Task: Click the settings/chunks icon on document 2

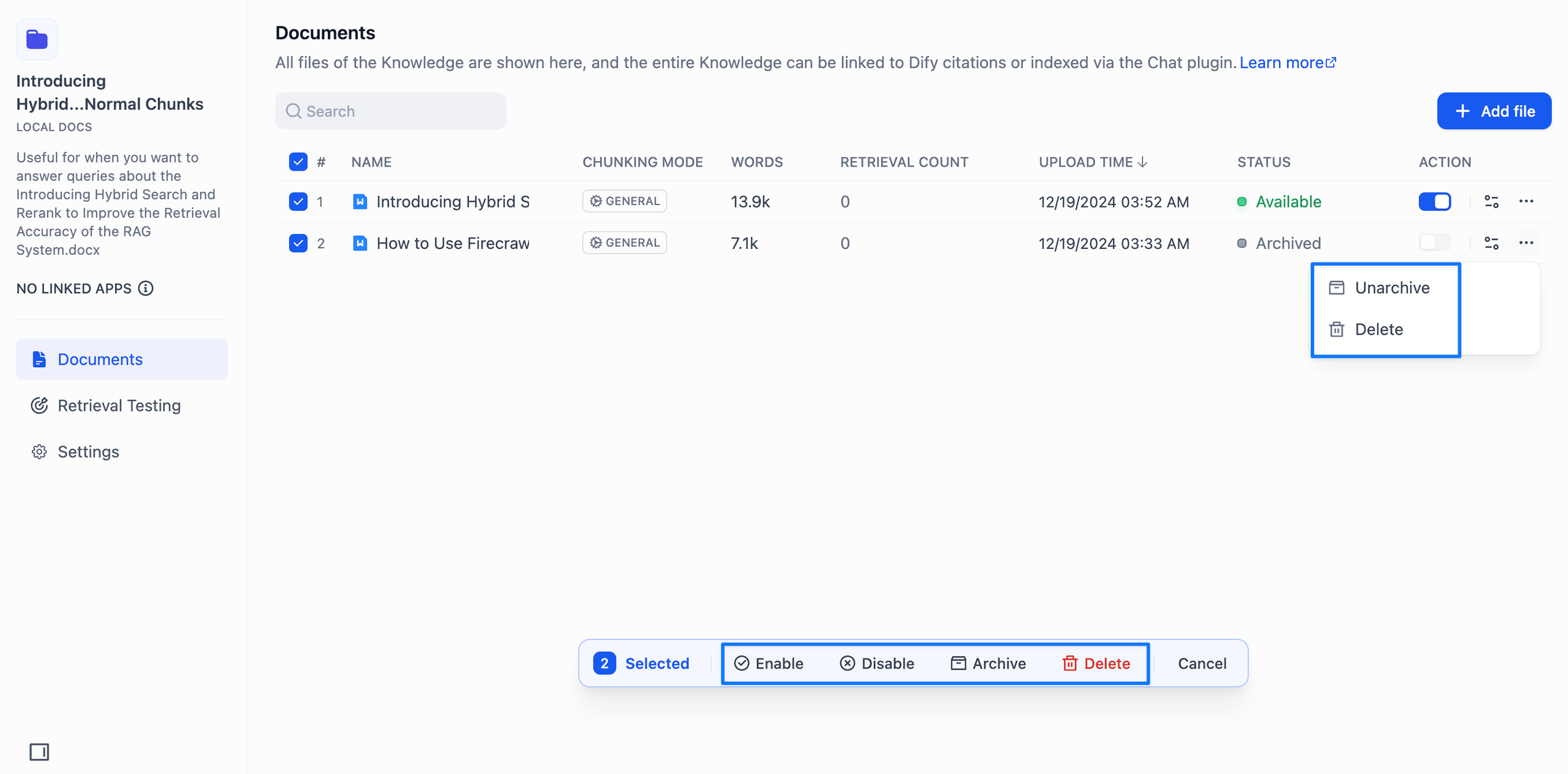Action: tap(1491, 243)
